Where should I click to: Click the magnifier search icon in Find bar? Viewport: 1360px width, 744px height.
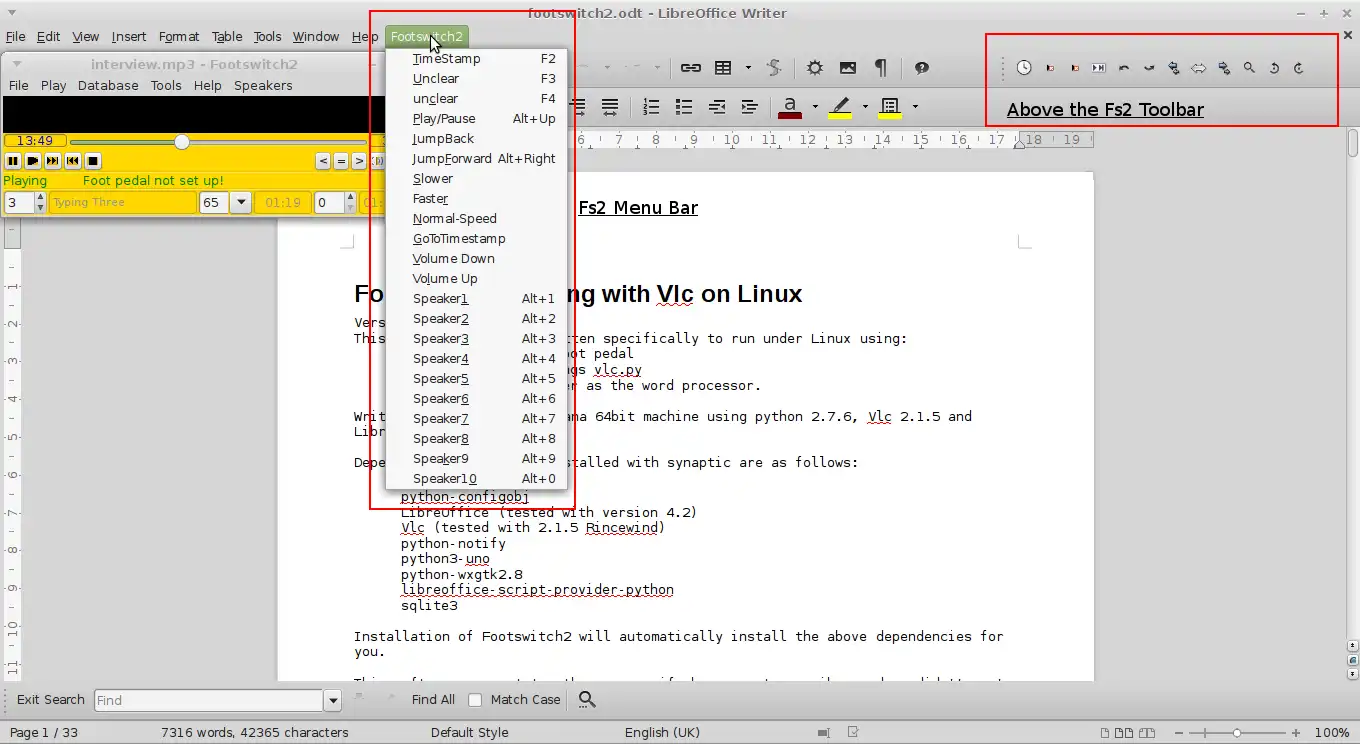(587, 700)
